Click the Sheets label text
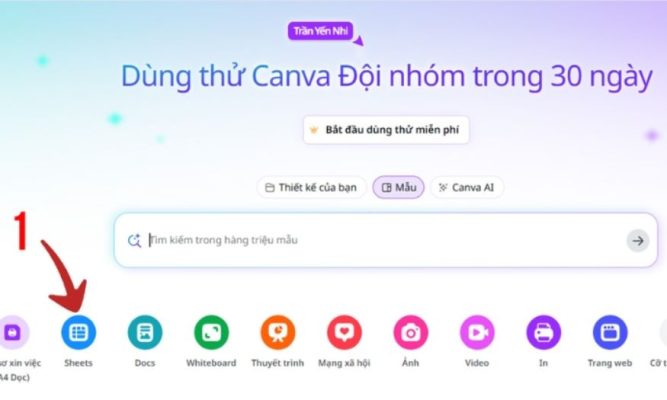 (x=78, y=363)
